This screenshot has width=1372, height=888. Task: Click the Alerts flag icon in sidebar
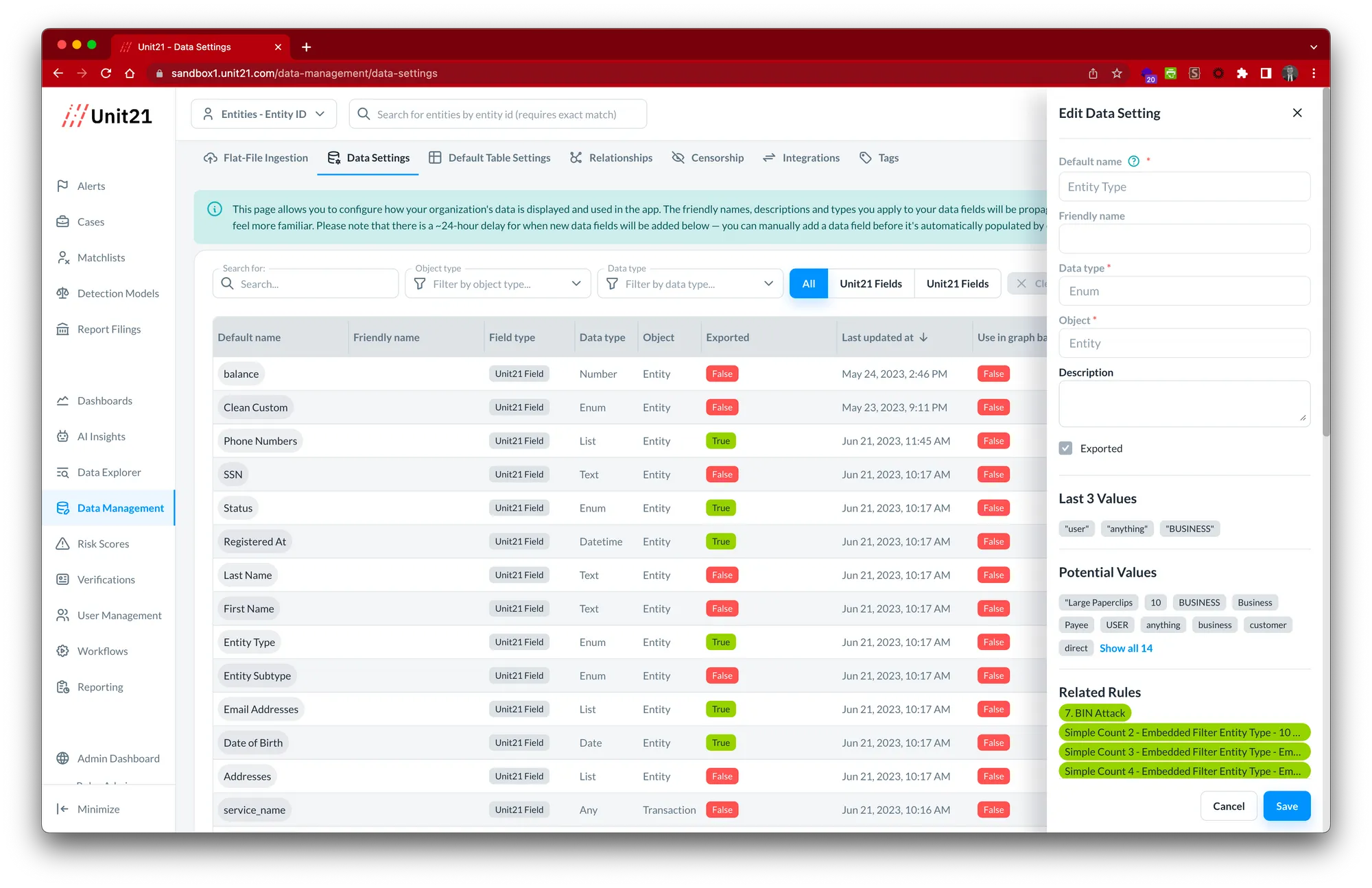point(62,186)
